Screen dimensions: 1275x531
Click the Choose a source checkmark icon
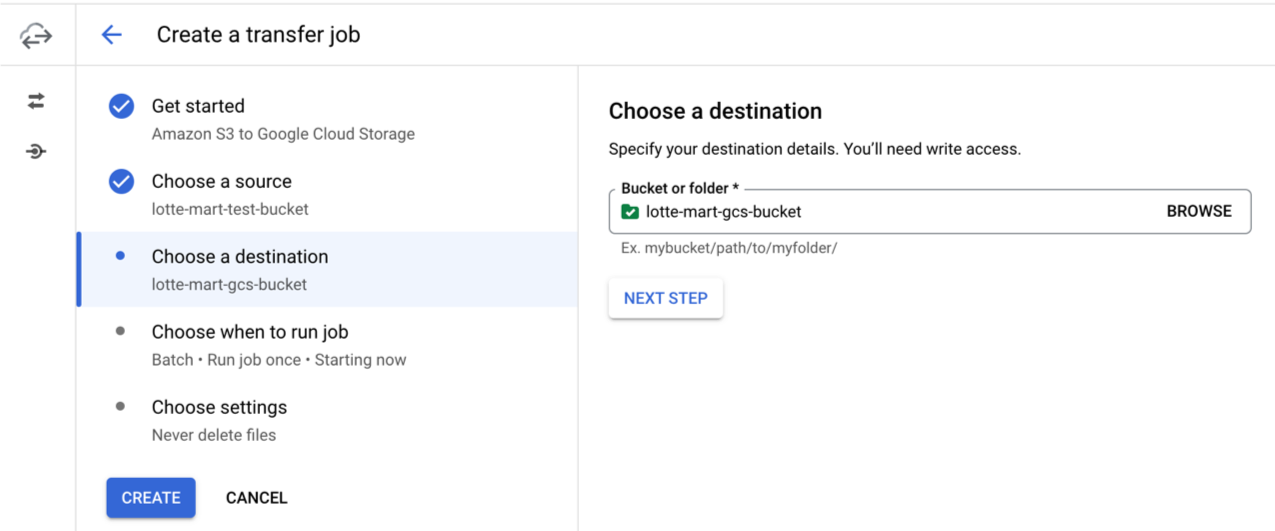click(x=121, y=181)
